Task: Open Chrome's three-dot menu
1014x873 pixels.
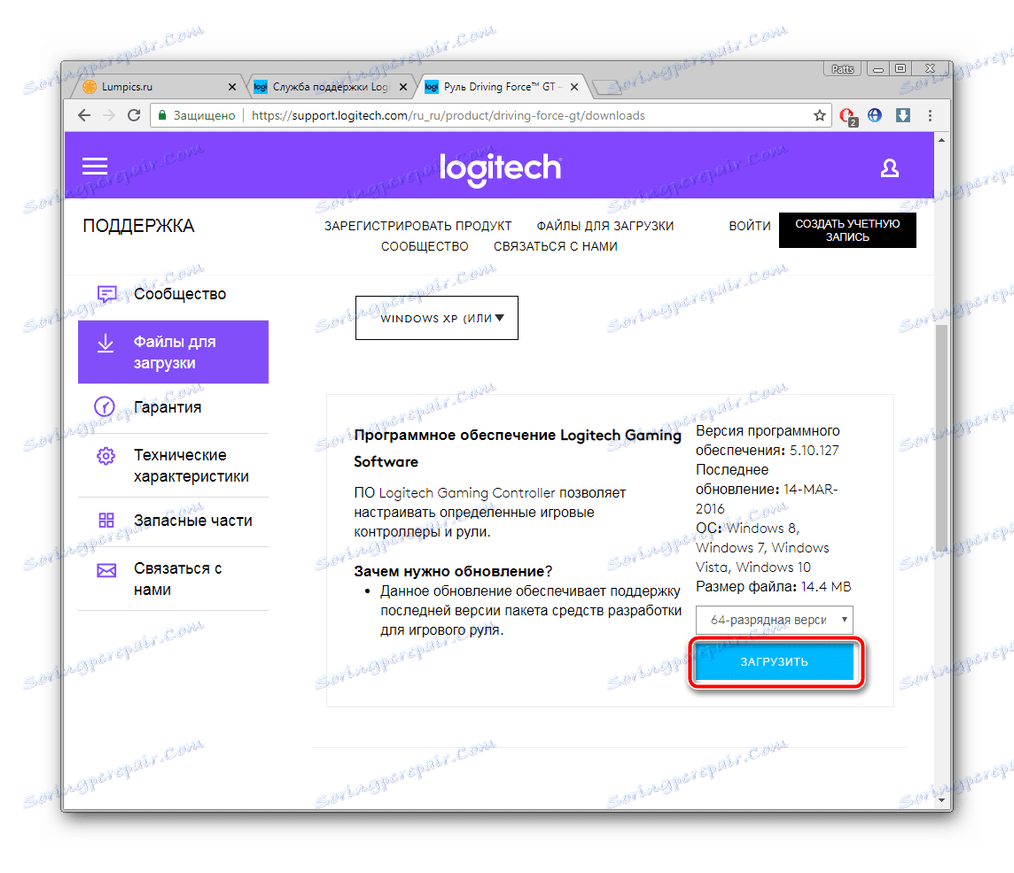Action: click(930, 116)
